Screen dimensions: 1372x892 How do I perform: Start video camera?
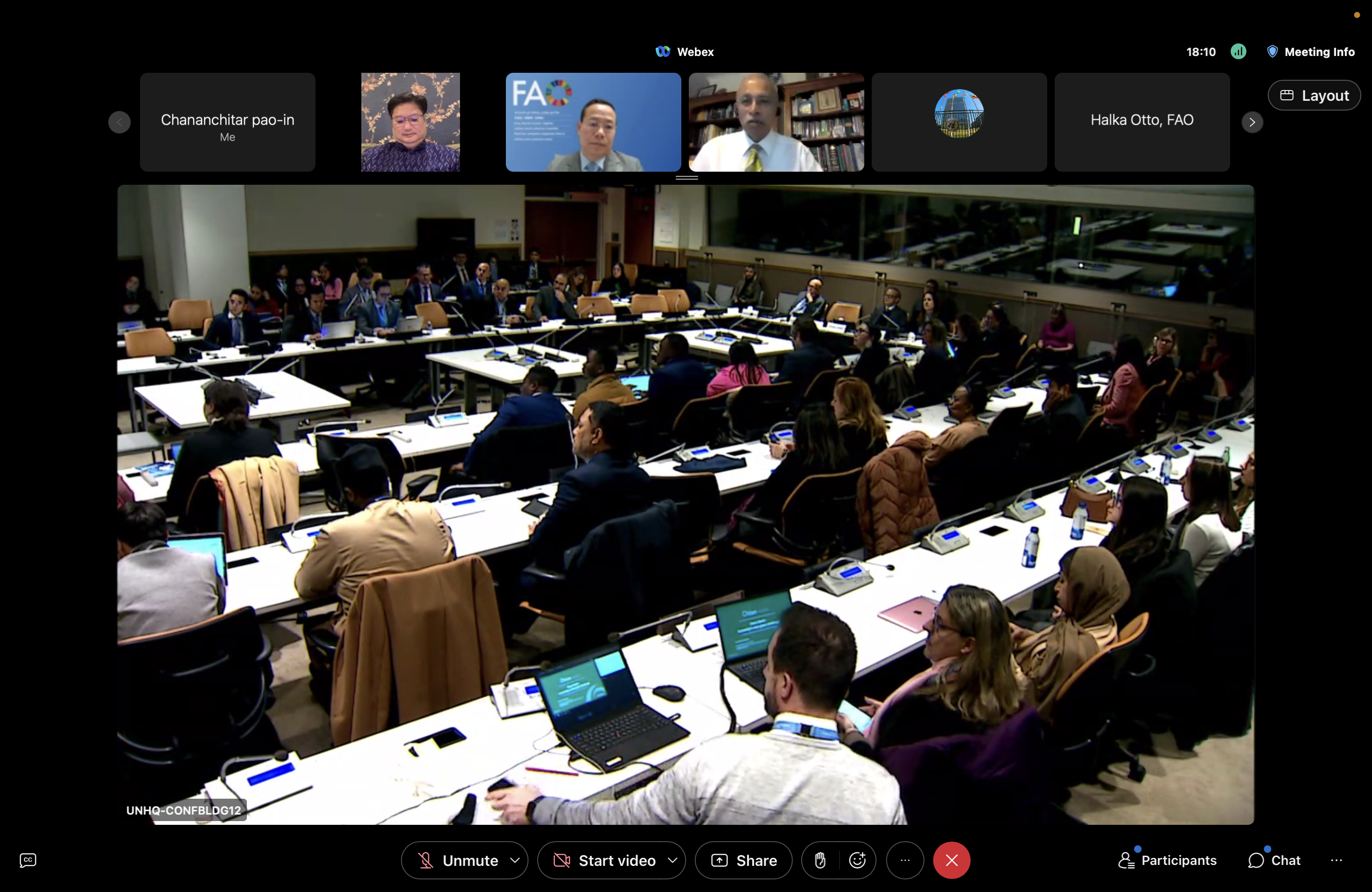(603, 860)
